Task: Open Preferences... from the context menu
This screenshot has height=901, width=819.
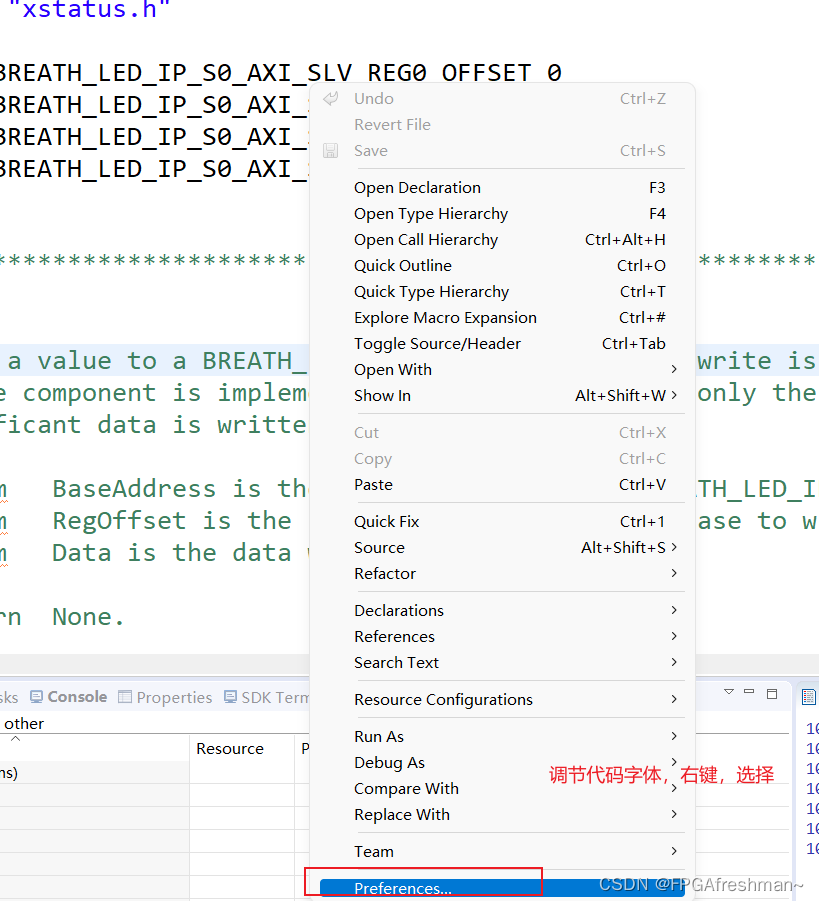Action: point(502,888)
